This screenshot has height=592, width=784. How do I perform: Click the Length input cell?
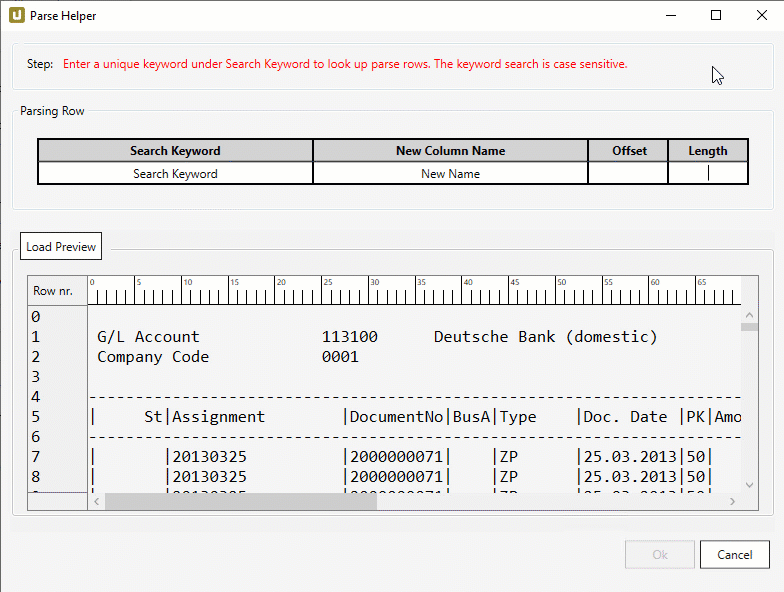[708, 174]
